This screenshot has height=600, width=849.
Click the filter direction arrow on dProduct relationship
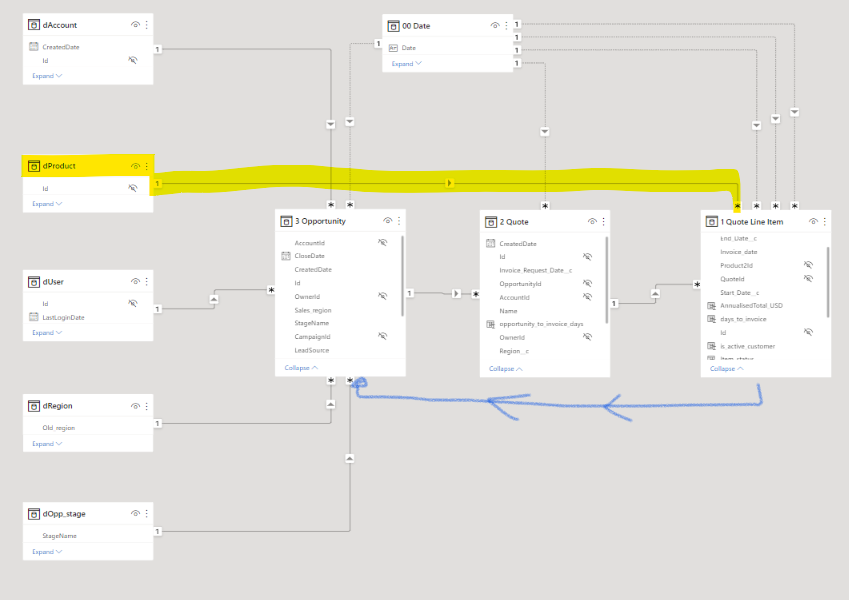[449, 183]
